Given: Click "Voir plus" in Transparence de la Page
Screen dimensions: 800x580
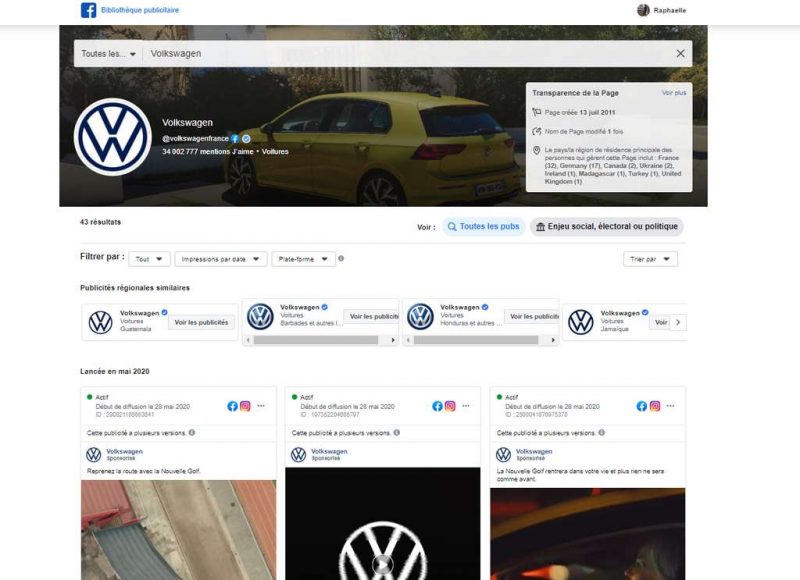Looking at the screenshot, I should pyautogui.click(x=673, y=93).
